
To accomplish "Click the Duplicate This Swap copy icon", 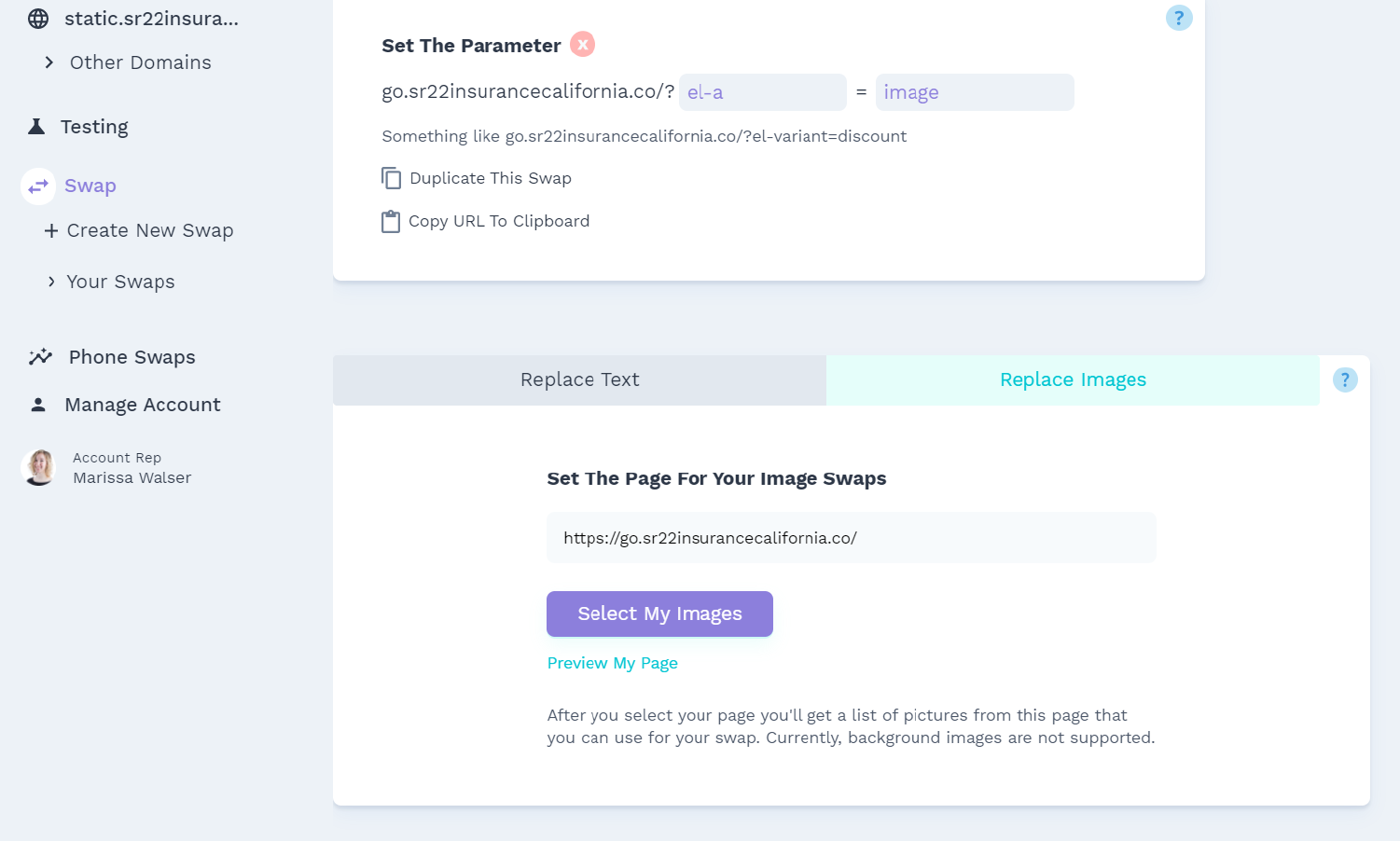I will point(391,177).
